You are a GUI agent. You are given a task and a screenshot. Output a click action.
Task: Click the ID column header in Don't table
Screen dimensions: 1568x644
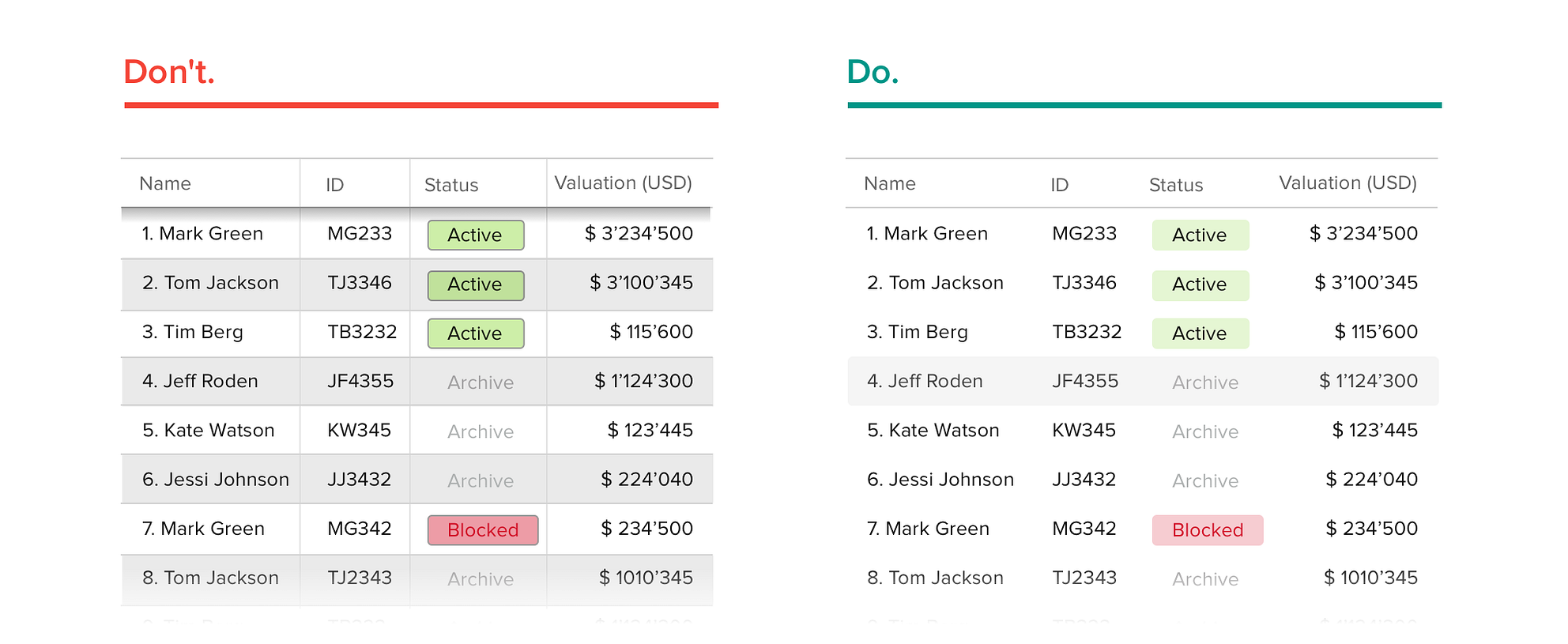334,185
